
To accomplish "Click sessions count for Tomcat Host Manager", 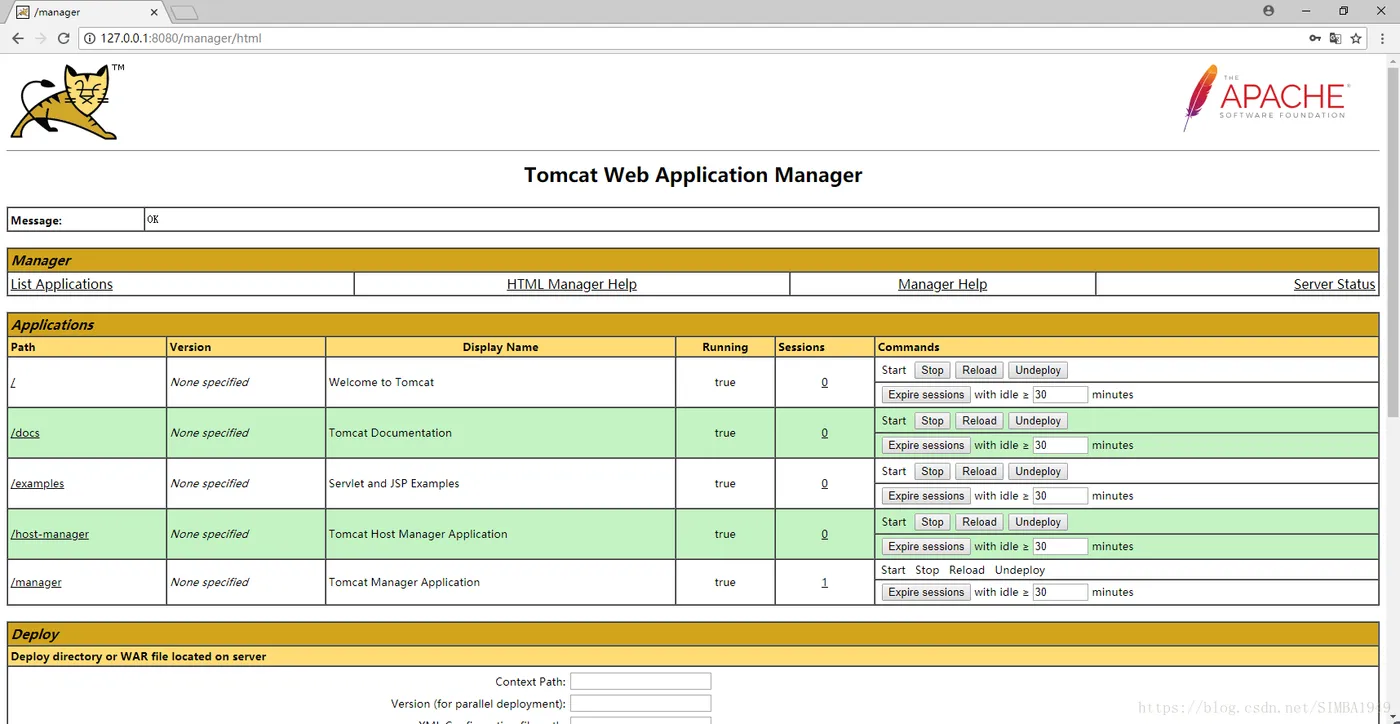I will pyautogui.click(x=824, y=534).
